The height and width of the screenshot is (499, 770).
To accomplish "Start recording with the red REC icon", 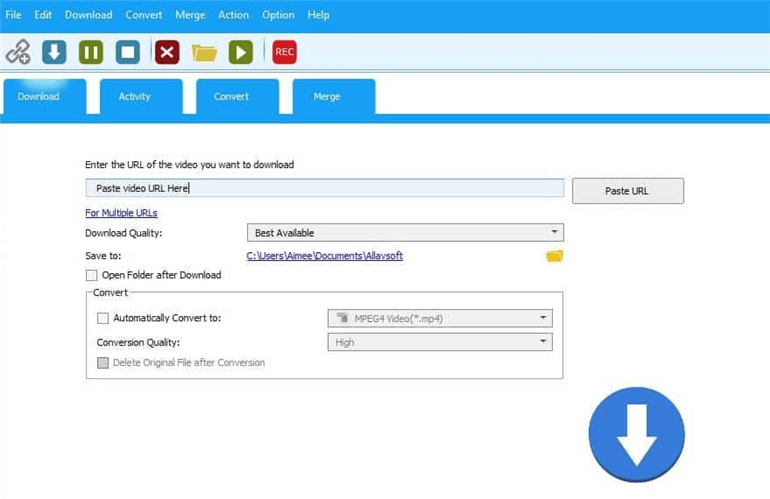I will click(x=284, y=52).
